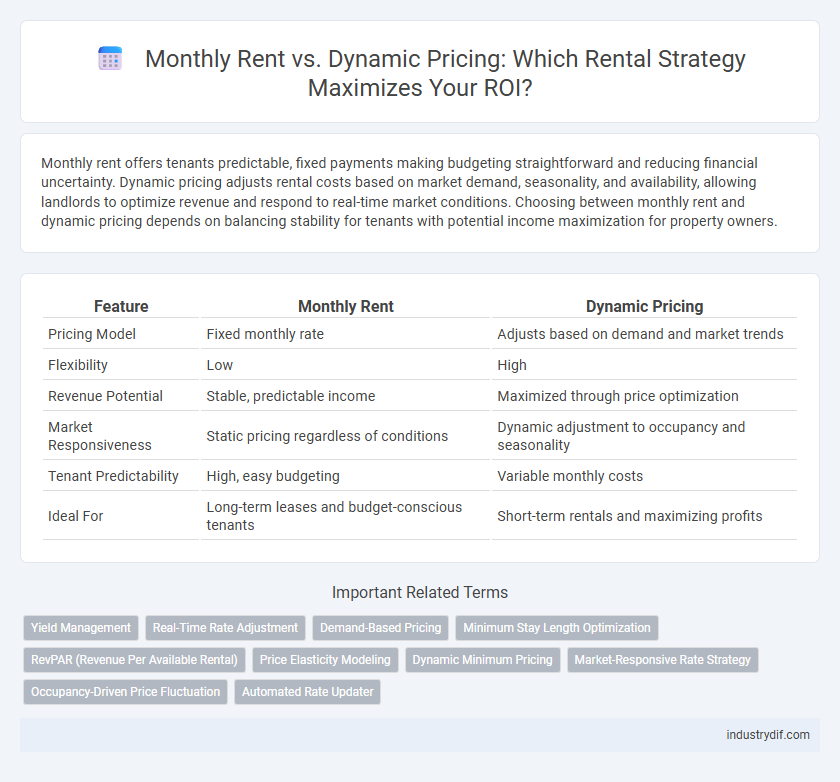This screenshot has width=840, height=782.
Task: Select the Monthly Rent column header
Action: (346, 306)
